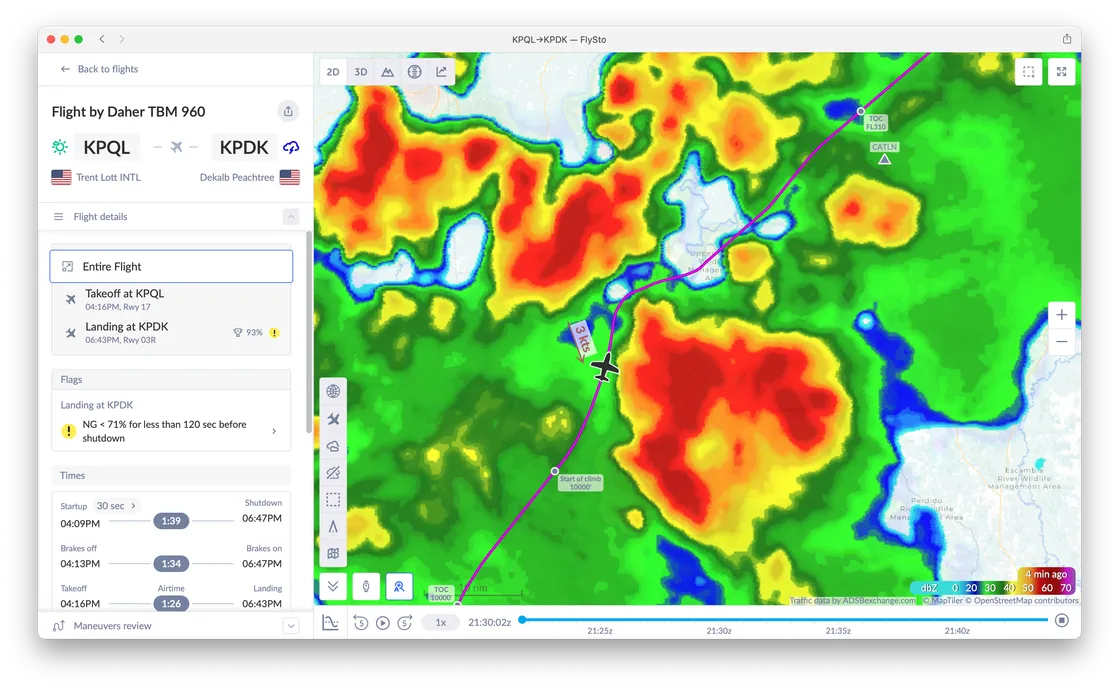Click the landing warning exclamation badge
1120x690 pixels.
tap(274, 333)
